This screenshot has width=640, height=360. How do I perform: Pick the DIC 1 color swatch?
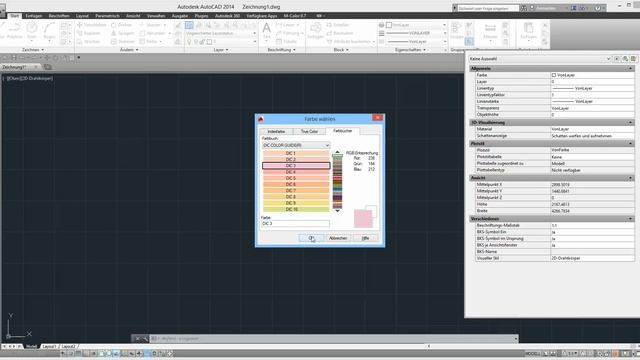[296, 153]
